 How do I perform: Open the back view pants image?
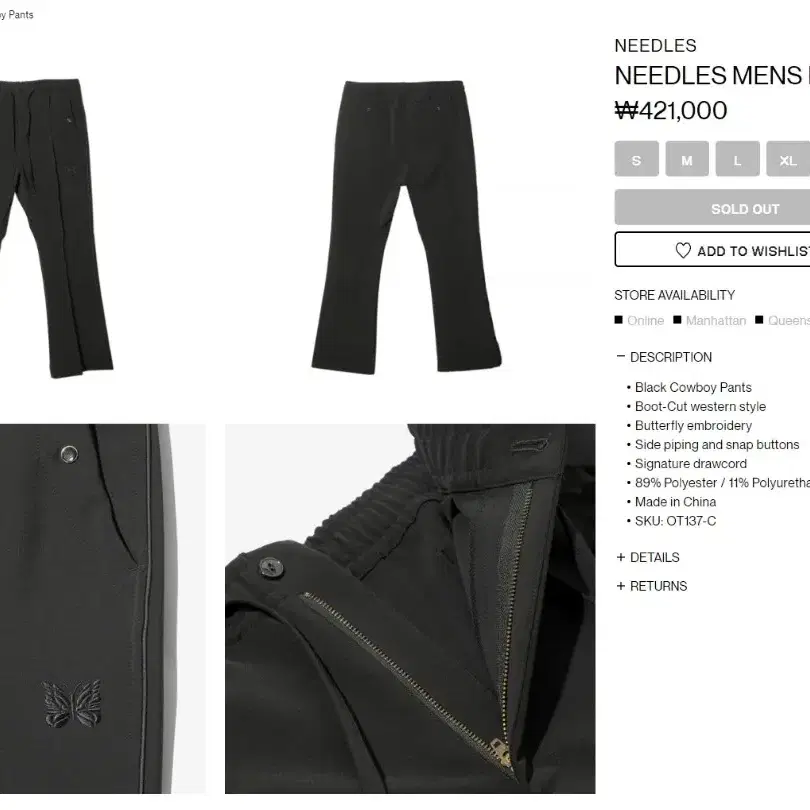coord(406,225)
